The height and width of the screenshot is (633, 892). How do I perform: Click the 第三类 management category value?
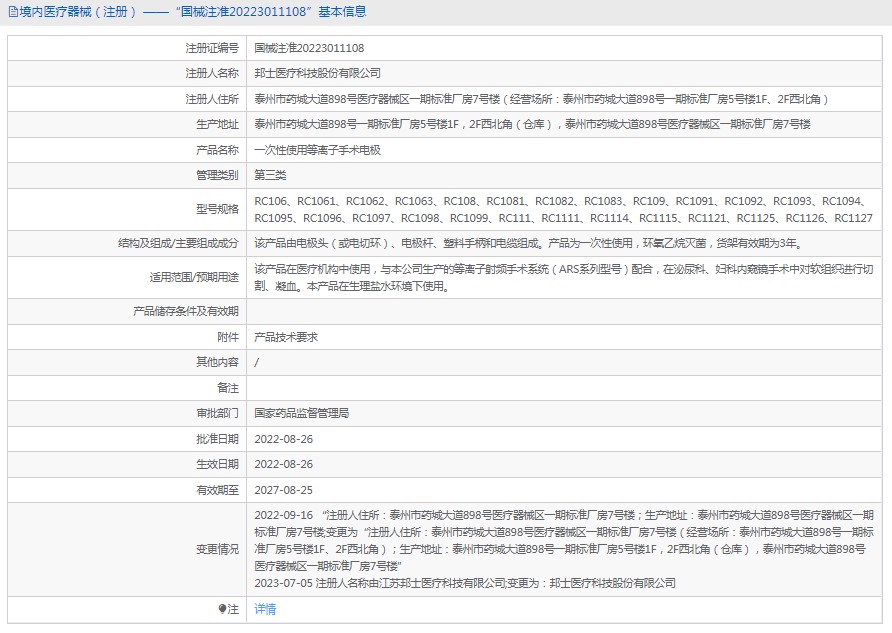click(270, 176)
